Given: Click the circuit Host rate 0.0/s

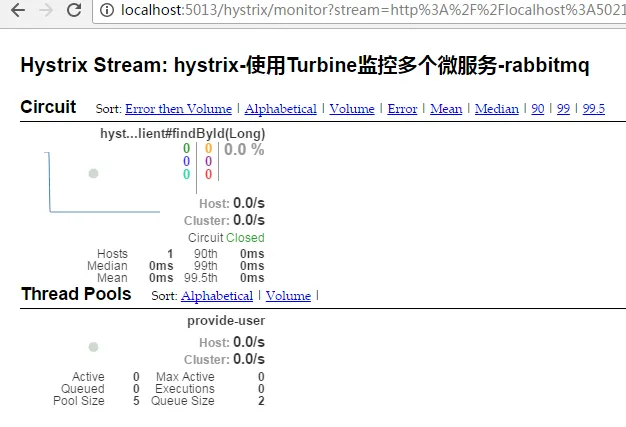Looking at the screenshot, I should pyautogui.click(x=249, y=203).
